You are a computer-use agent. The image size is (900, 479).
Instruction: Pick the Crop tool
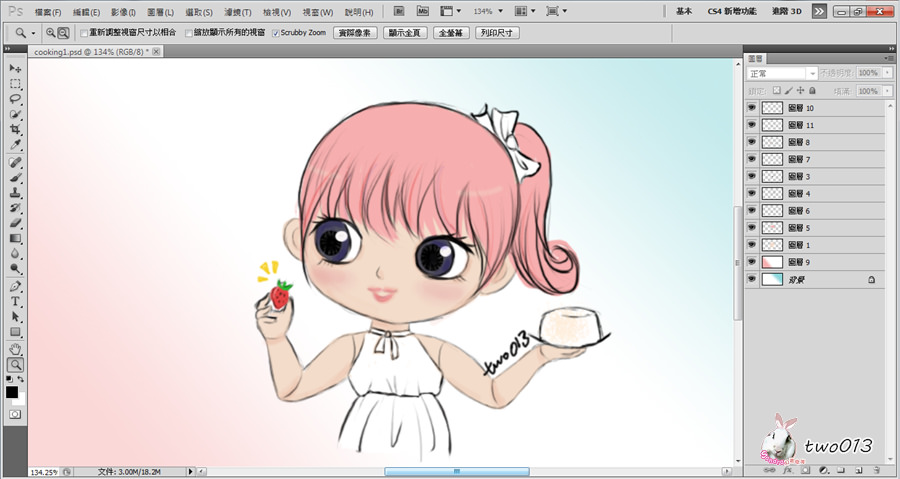(15, 130)
